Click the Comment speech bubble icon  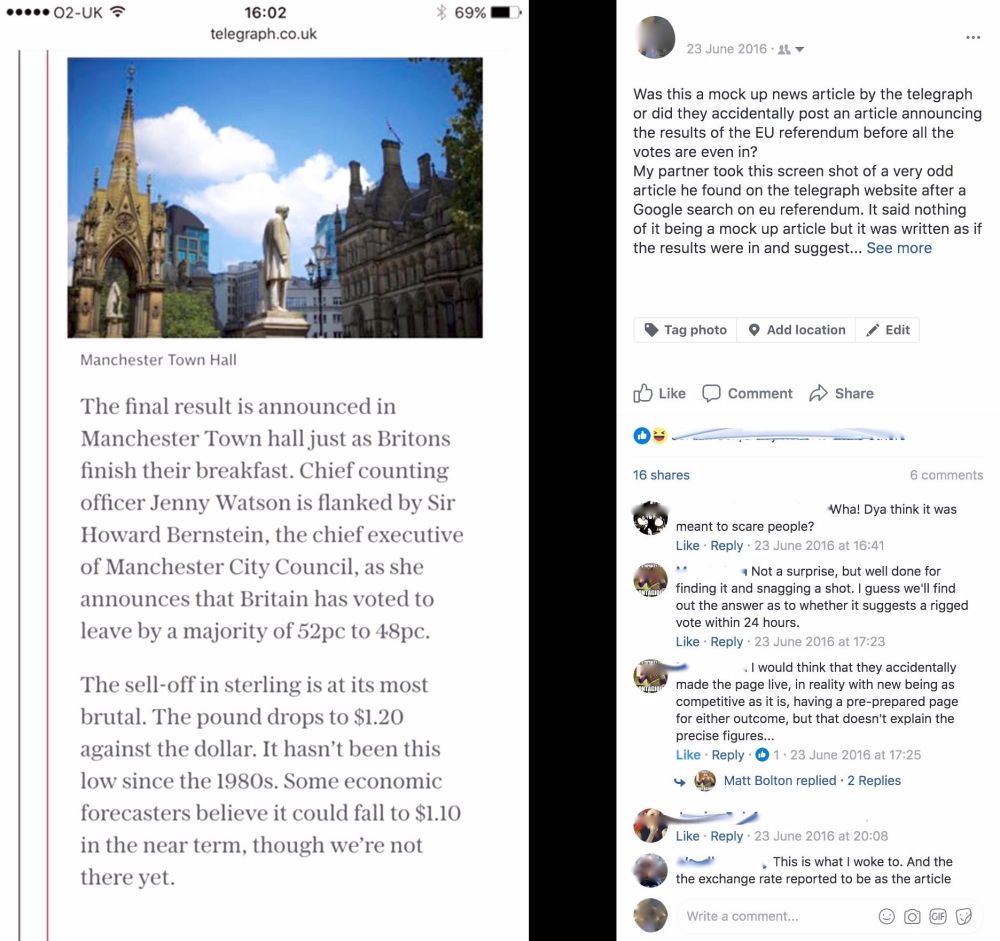711,394
